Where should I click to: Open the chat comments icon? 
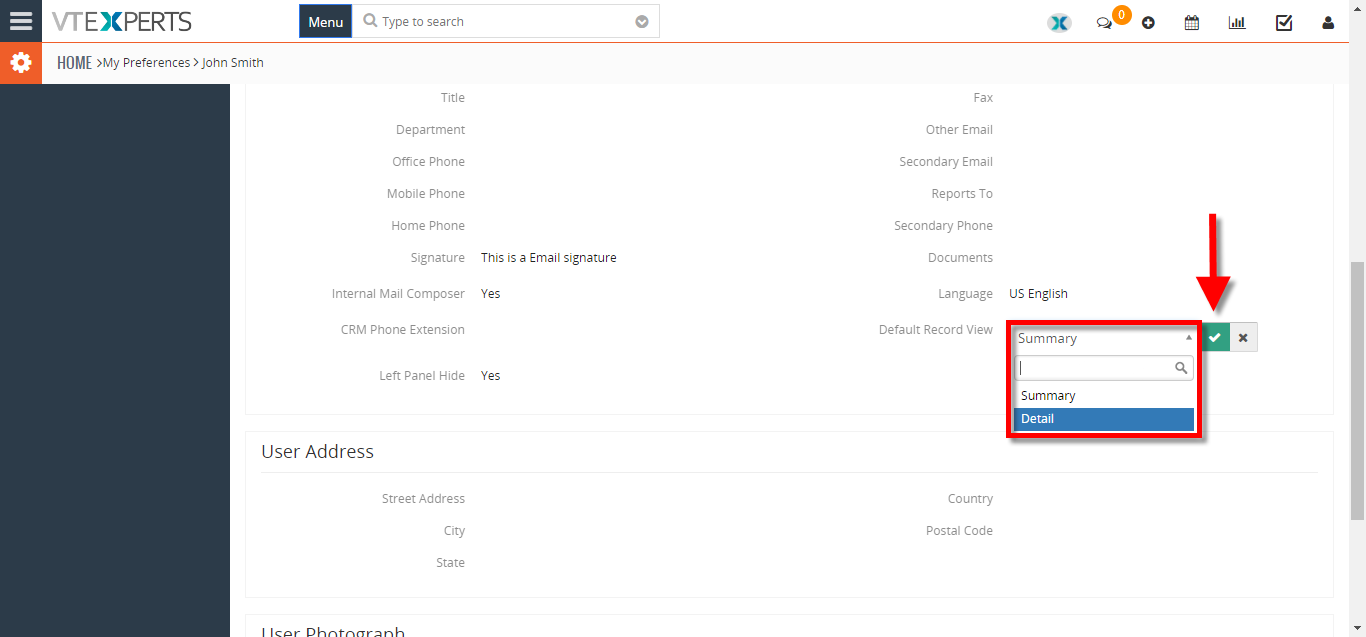(1104, 23)
